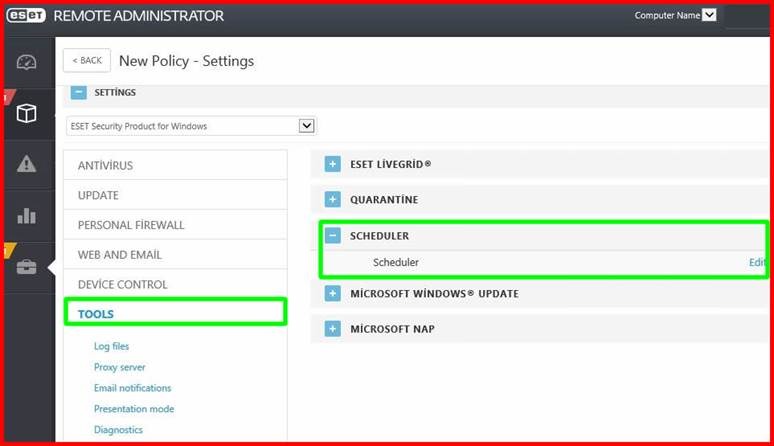Collapse the SCHEDULER section

click(333, 235)
